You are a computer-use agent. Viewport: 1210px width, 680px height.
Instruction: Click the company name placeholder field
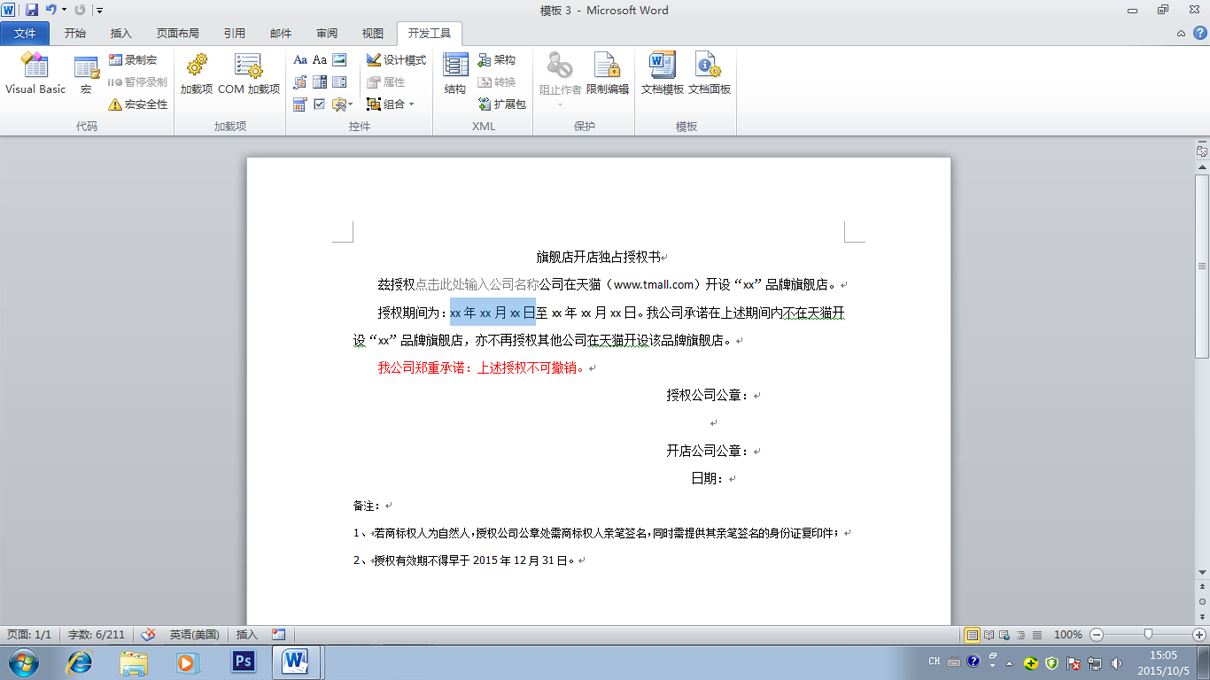coord(477,284)
